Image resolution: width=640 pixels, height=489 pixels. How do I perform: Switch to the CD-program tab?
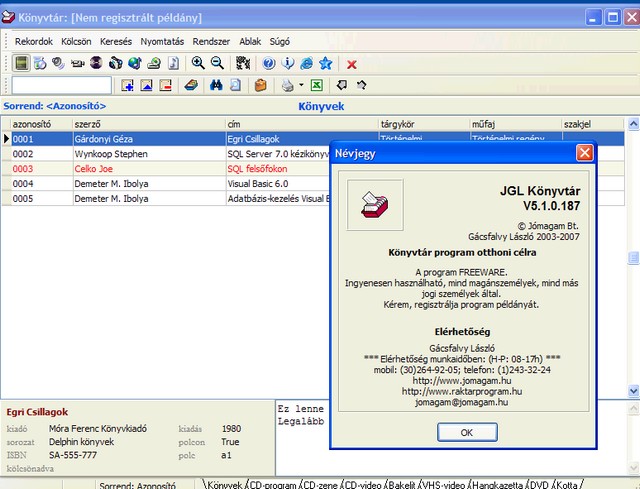pyautogui.click(x=273, y=485)
